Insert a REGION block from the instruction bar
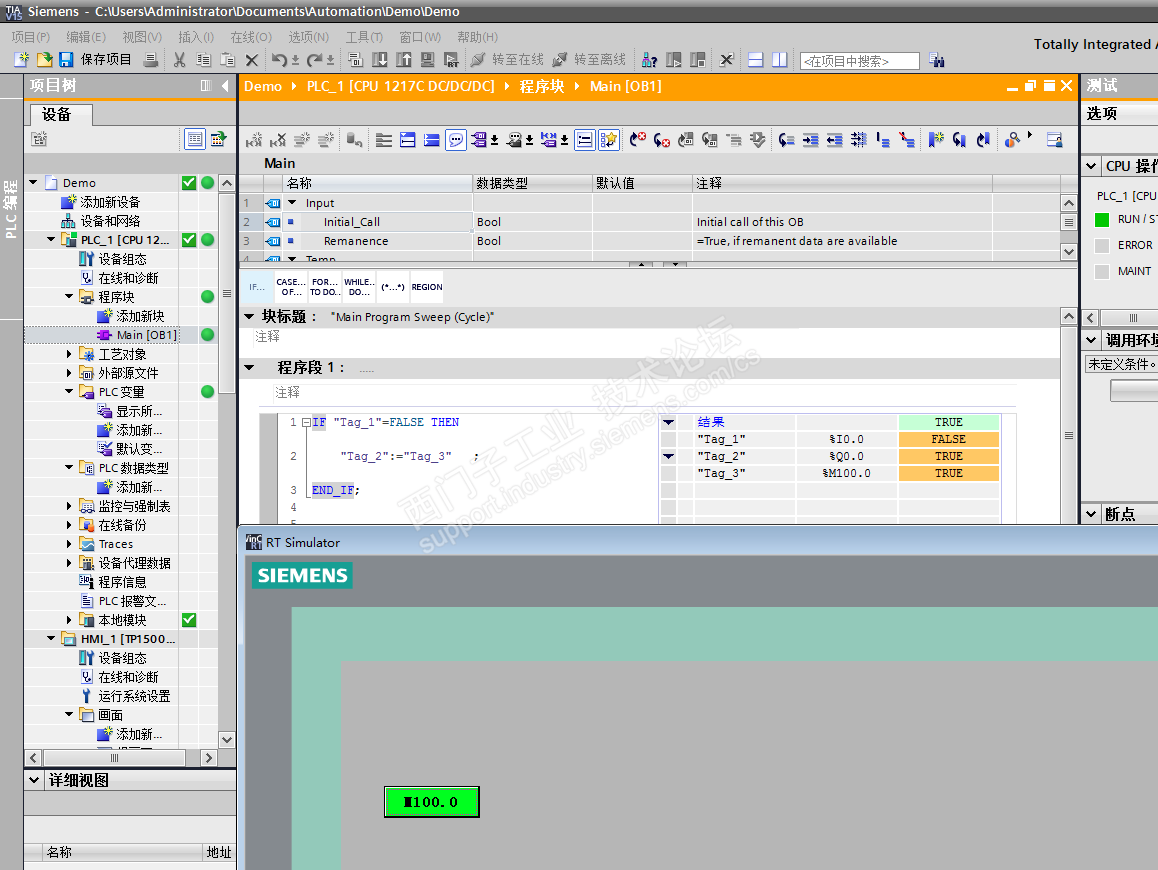Image resolution: width=1158 pixels, height=870 pixels. tap(426, 287)
